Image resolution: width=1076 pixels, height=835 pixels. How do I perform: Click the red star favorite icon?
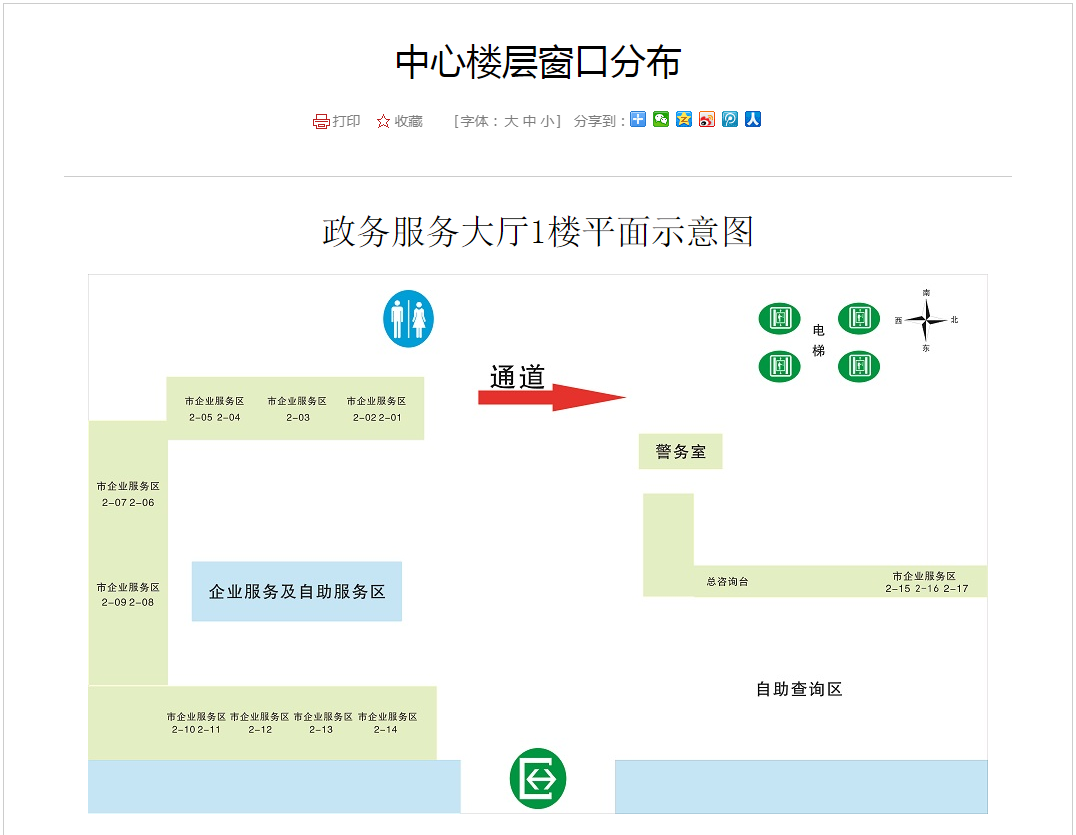(x=383, y=121)
